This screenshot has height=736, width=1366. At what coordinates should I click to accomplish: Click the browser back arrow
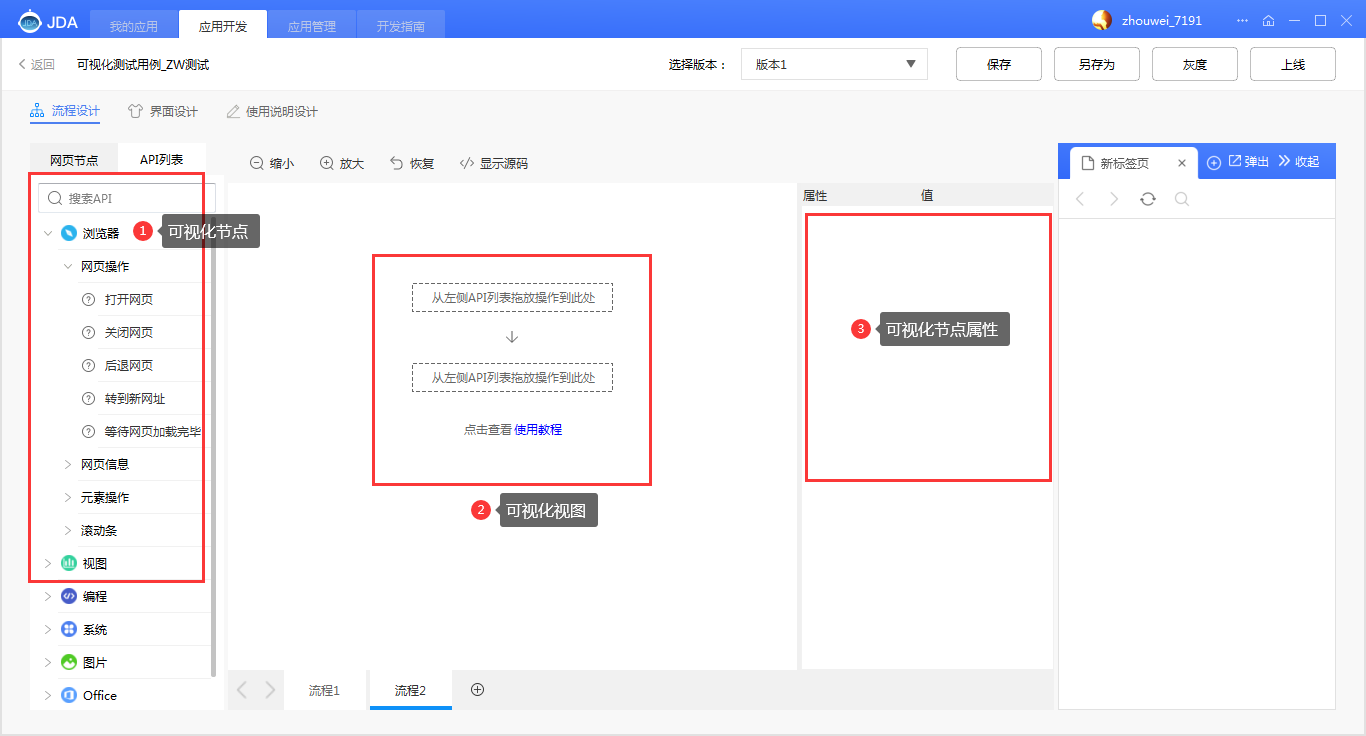coord(1080,199)
